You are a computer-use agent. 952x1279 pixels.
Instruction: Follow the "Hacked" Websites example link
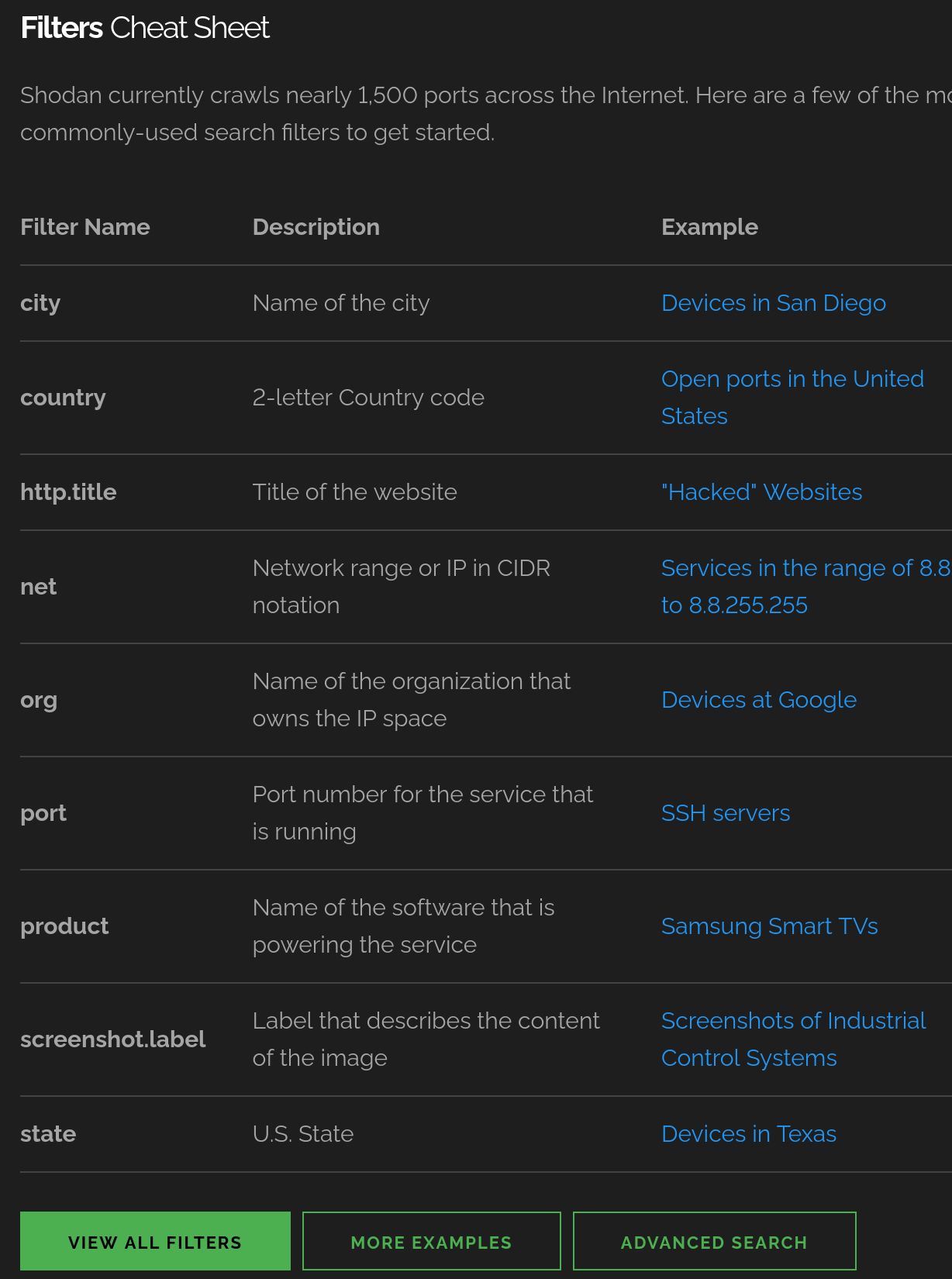761,492
